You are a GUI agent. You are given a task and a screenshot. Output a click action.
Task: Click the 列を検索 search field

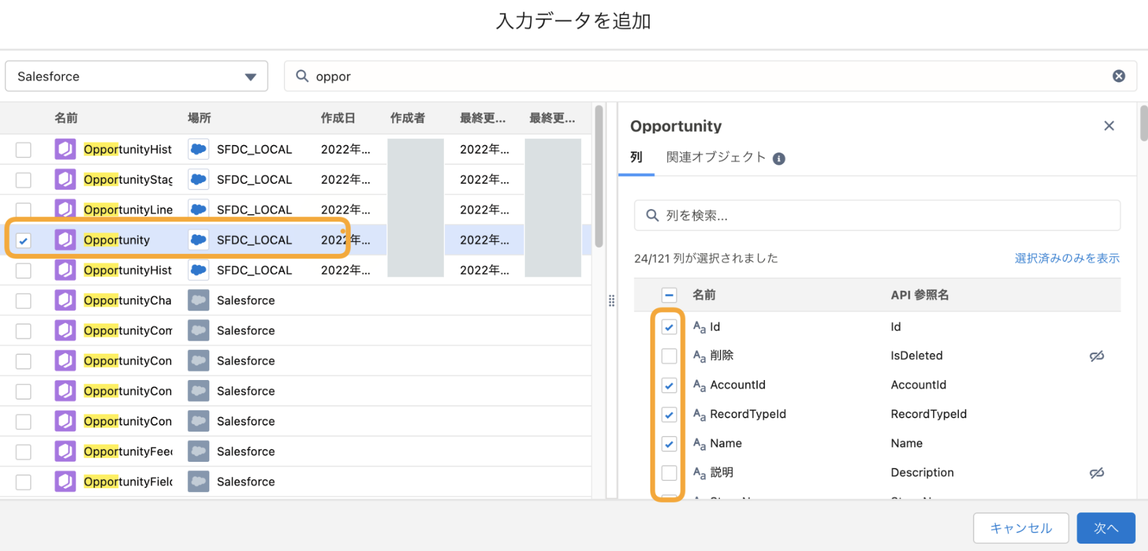877,215
